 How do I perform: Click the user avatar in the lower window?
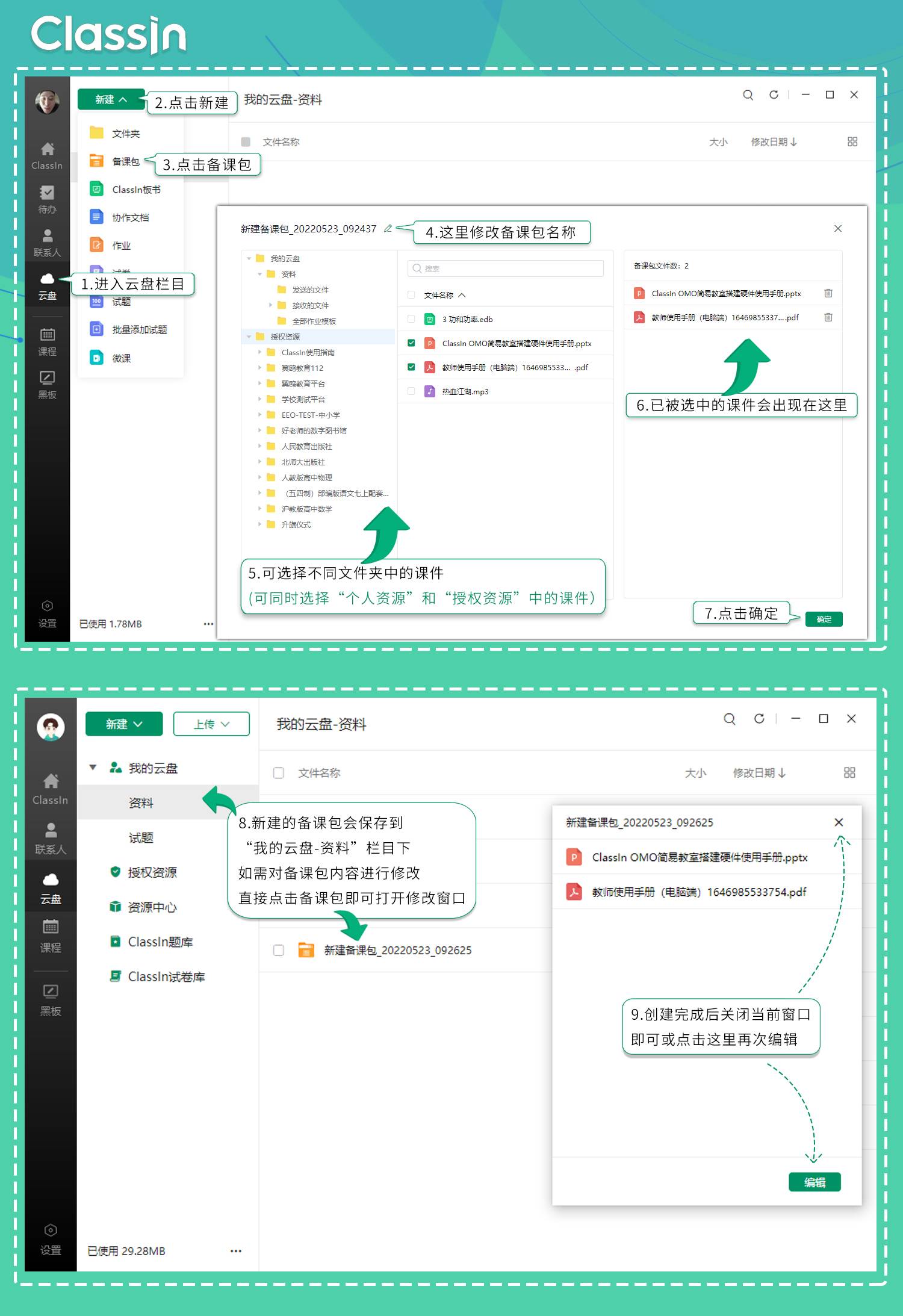(51, 727)
